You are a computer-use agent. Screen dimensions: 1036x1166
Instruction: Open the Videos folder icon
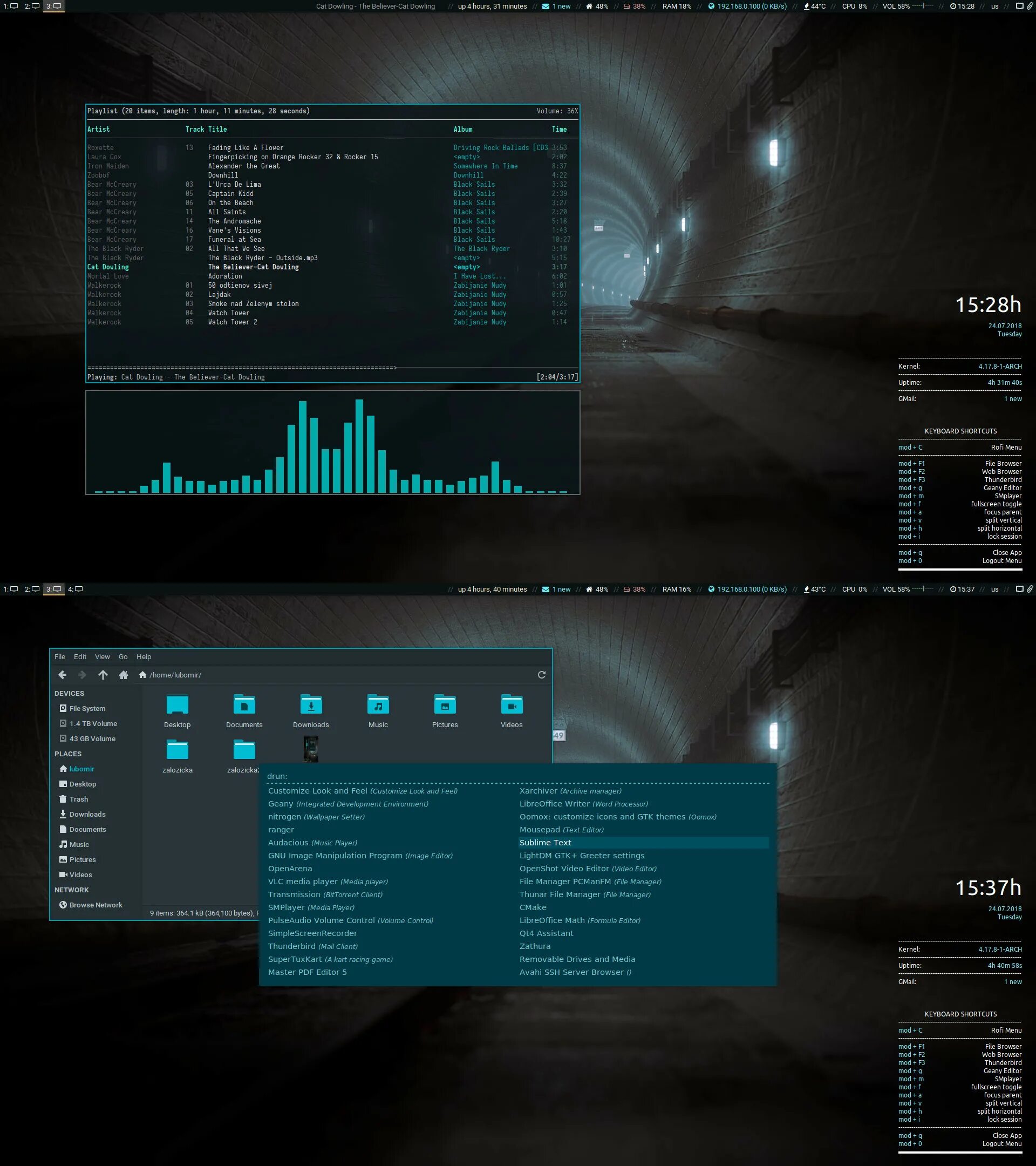[512, 706]
